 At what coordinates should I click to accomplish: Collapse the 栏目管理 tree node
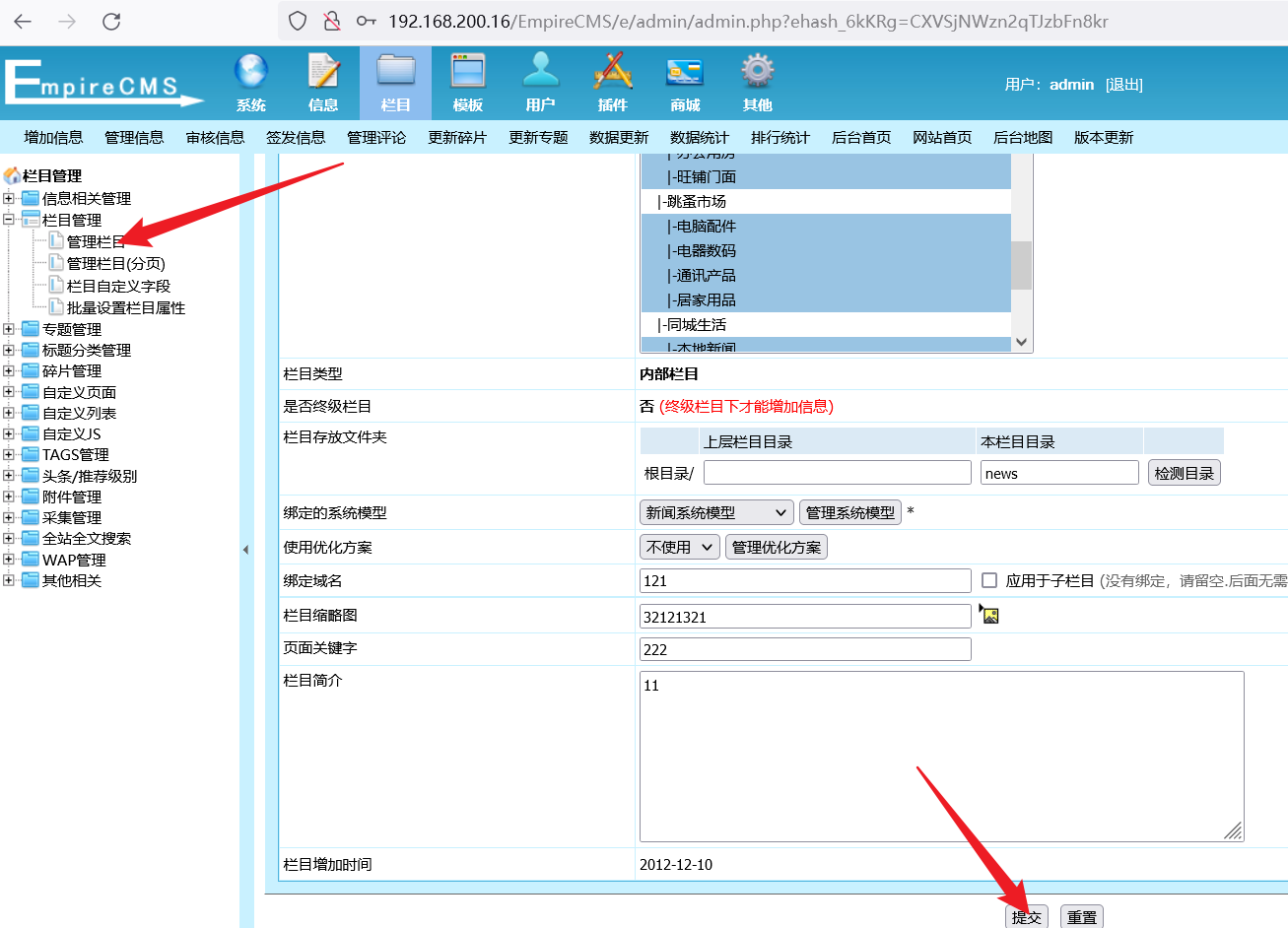click(x=9, y=220)
